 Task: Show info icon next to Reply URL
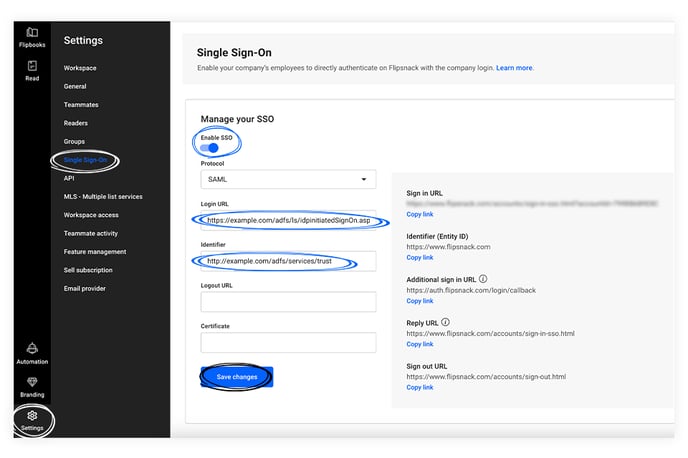[x=445, y=322]
